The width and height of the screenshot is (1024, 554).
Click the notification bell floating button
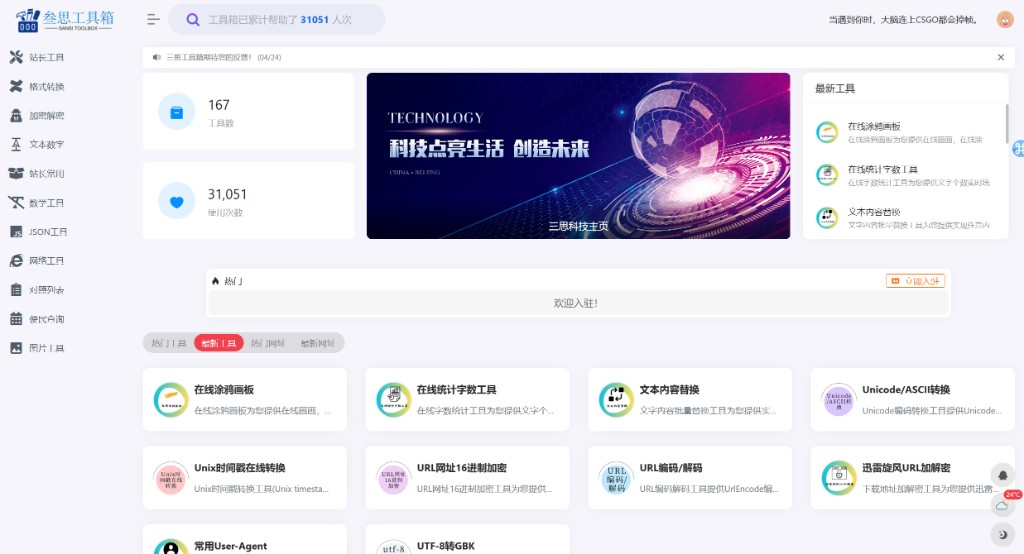click(x=1002, y=475)
